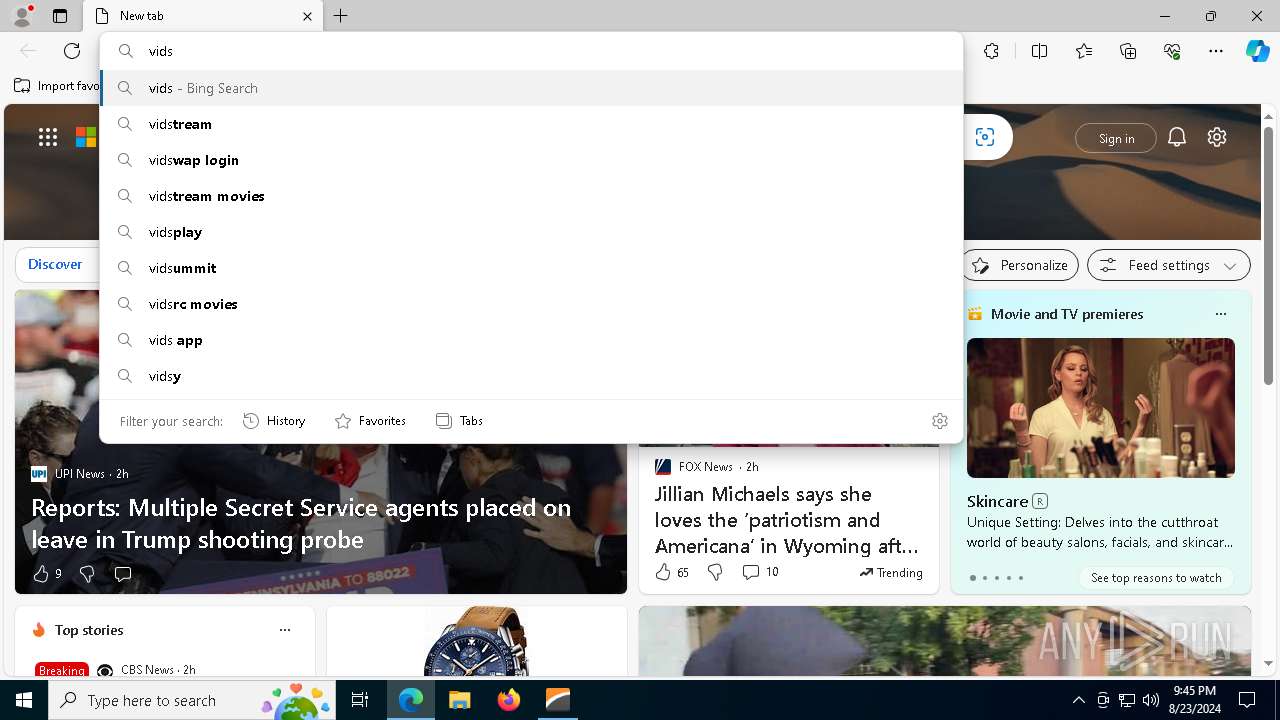Open the Skincare show thumbnail
The image size is (1280, 720).
coord(1101,408)
